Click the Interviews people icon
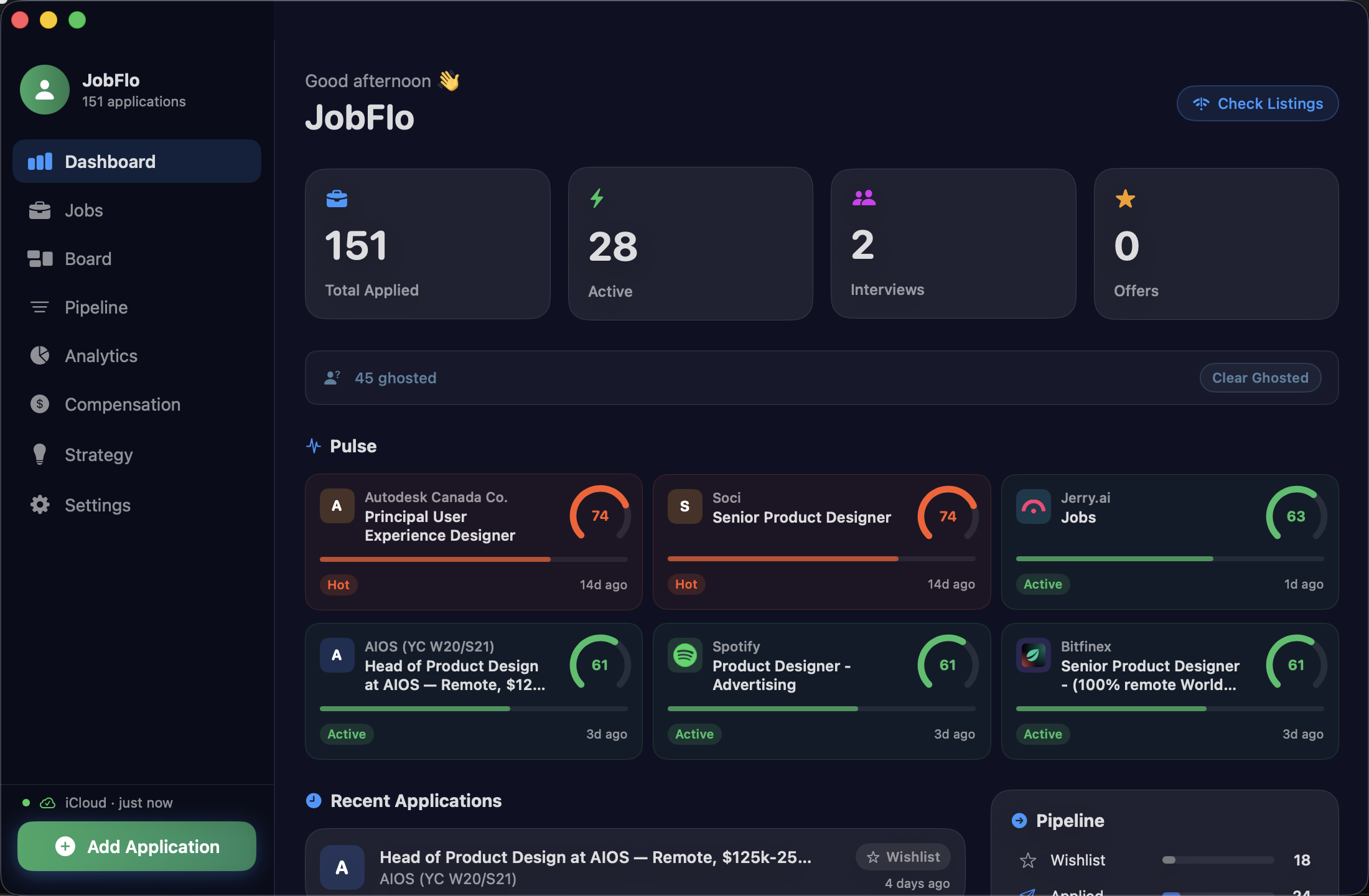The image size is (1369, 896). pyautogui.click(x=864, y=198)
